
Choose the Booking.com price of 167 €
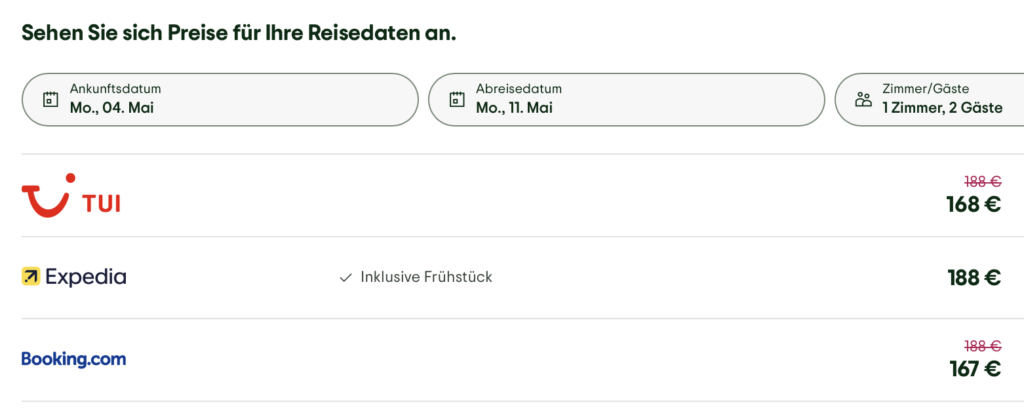[x=974, y=369]
